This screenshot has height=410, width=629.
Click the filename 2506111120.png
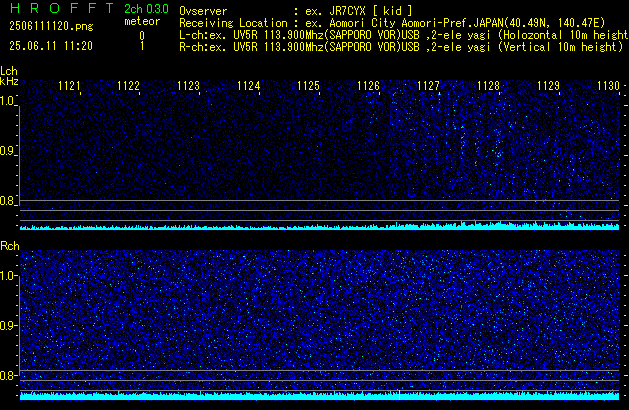point(51,26)
